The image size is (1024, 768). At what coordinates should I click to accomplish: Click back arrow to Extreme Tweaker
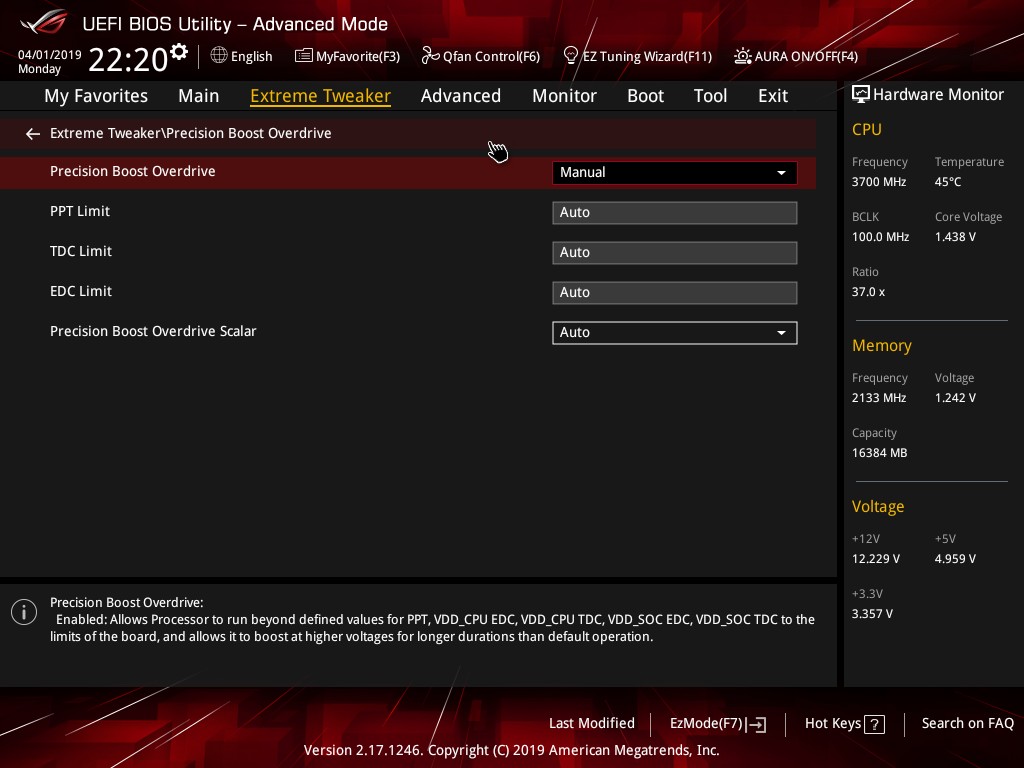[x=33, y=134]
